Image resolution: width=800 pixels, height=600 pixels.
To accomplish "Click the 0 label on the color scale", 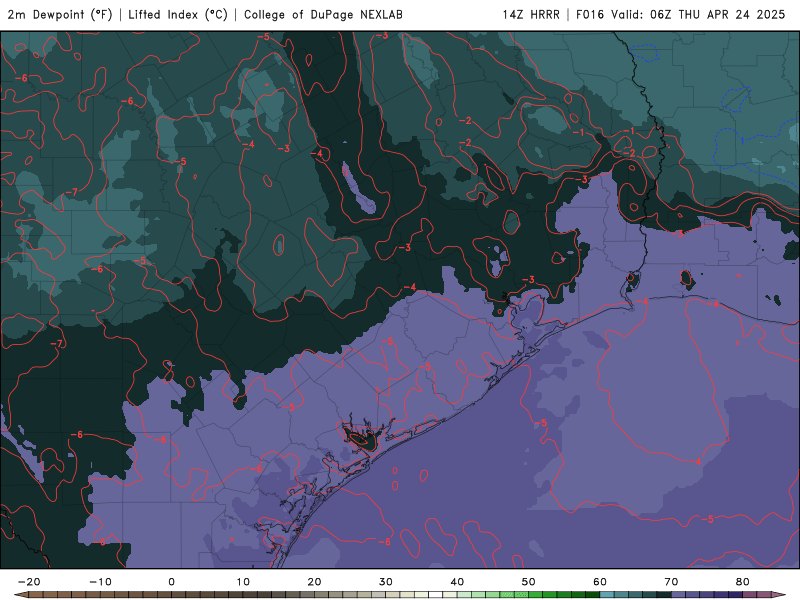I will pos(171,582).
